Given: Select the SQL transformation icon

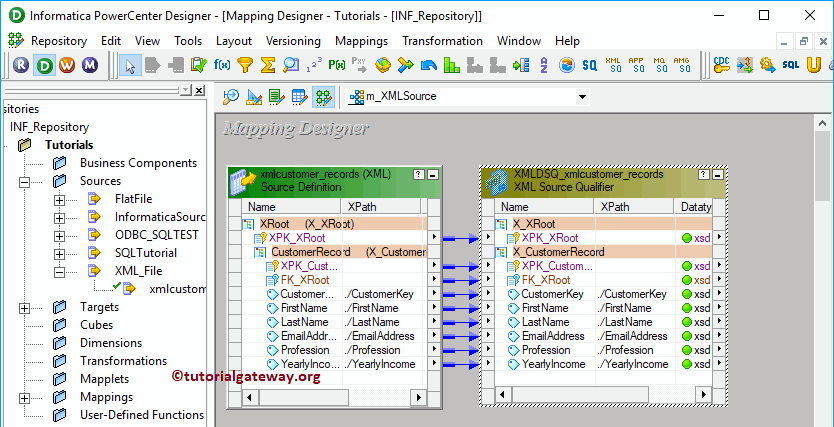Looking at the screenshot, I should (x=790, y=65).
